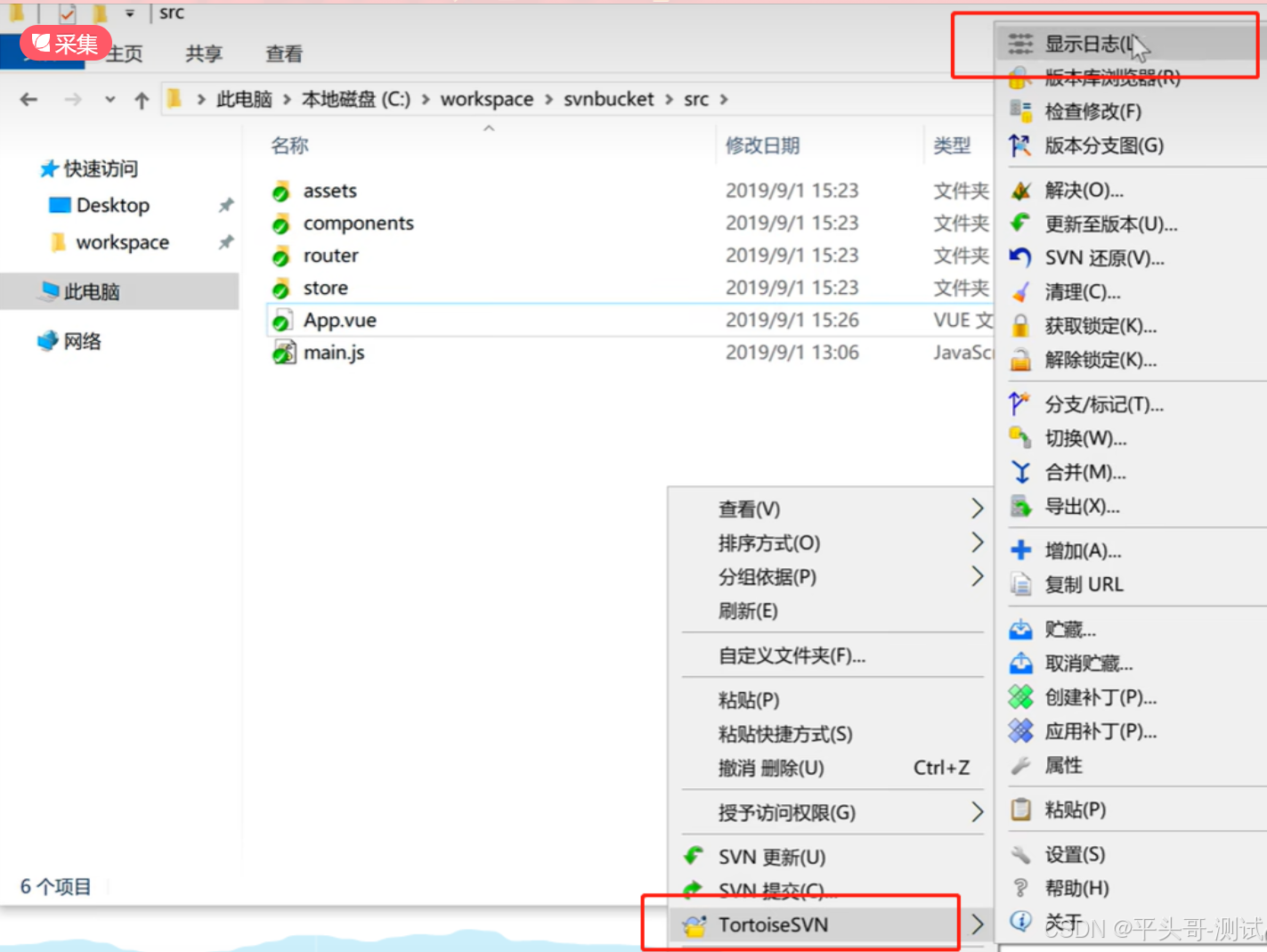Select Desktop in quick access
This screenshot has height=952, width=1267.
click(x=112, y=205)
